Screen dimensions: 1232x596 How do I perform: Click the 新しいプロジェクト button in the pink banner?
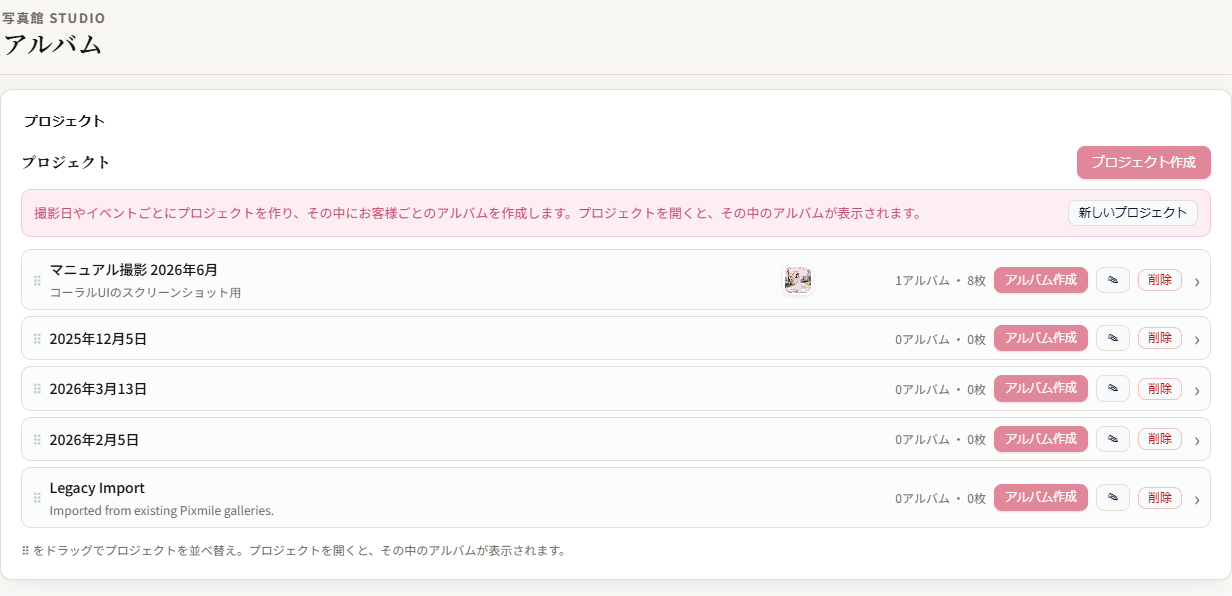point(1133,213)
